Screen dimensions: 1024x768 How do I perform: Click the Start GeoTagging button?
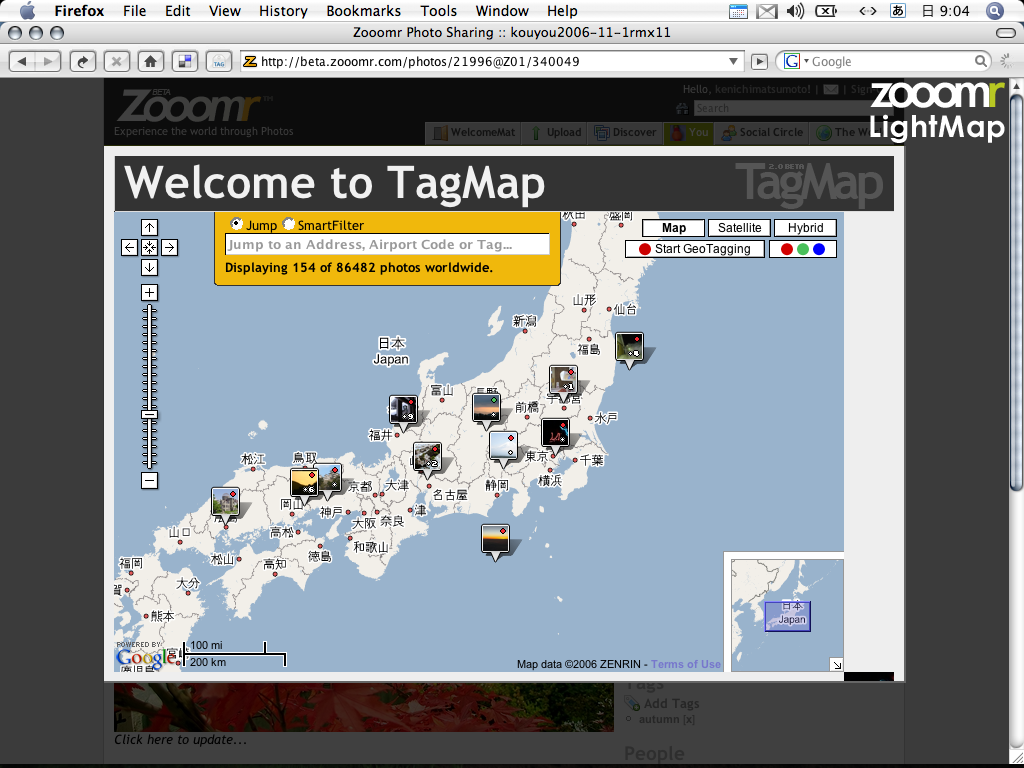pyautogui.click(x=695, y=249)
